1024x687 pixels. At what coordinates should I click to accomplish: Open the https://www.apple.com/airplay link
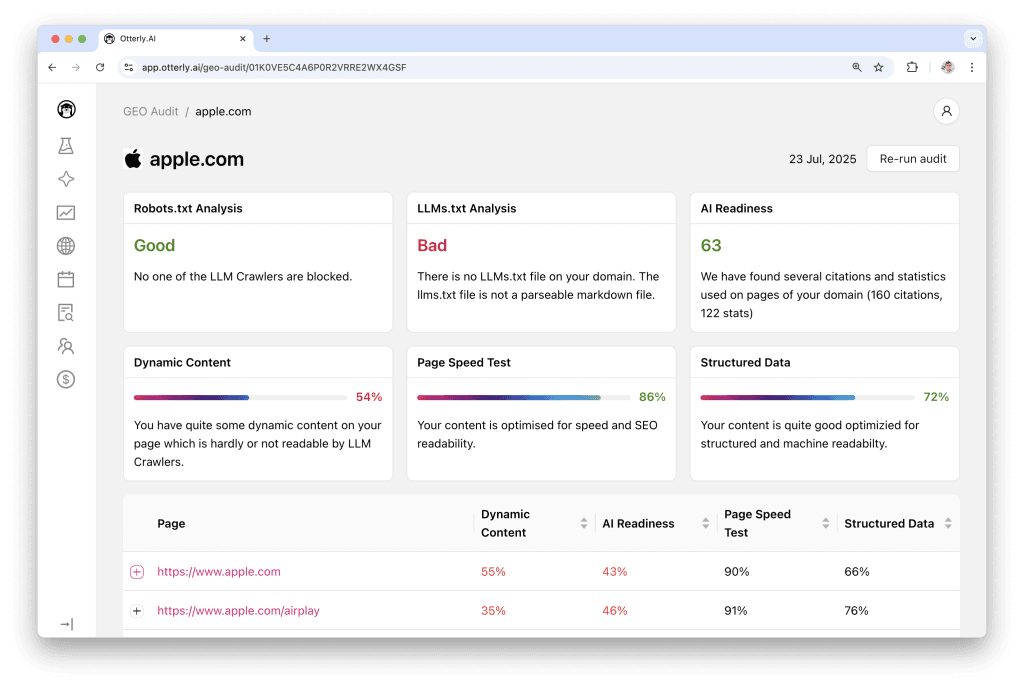point(238,611)
